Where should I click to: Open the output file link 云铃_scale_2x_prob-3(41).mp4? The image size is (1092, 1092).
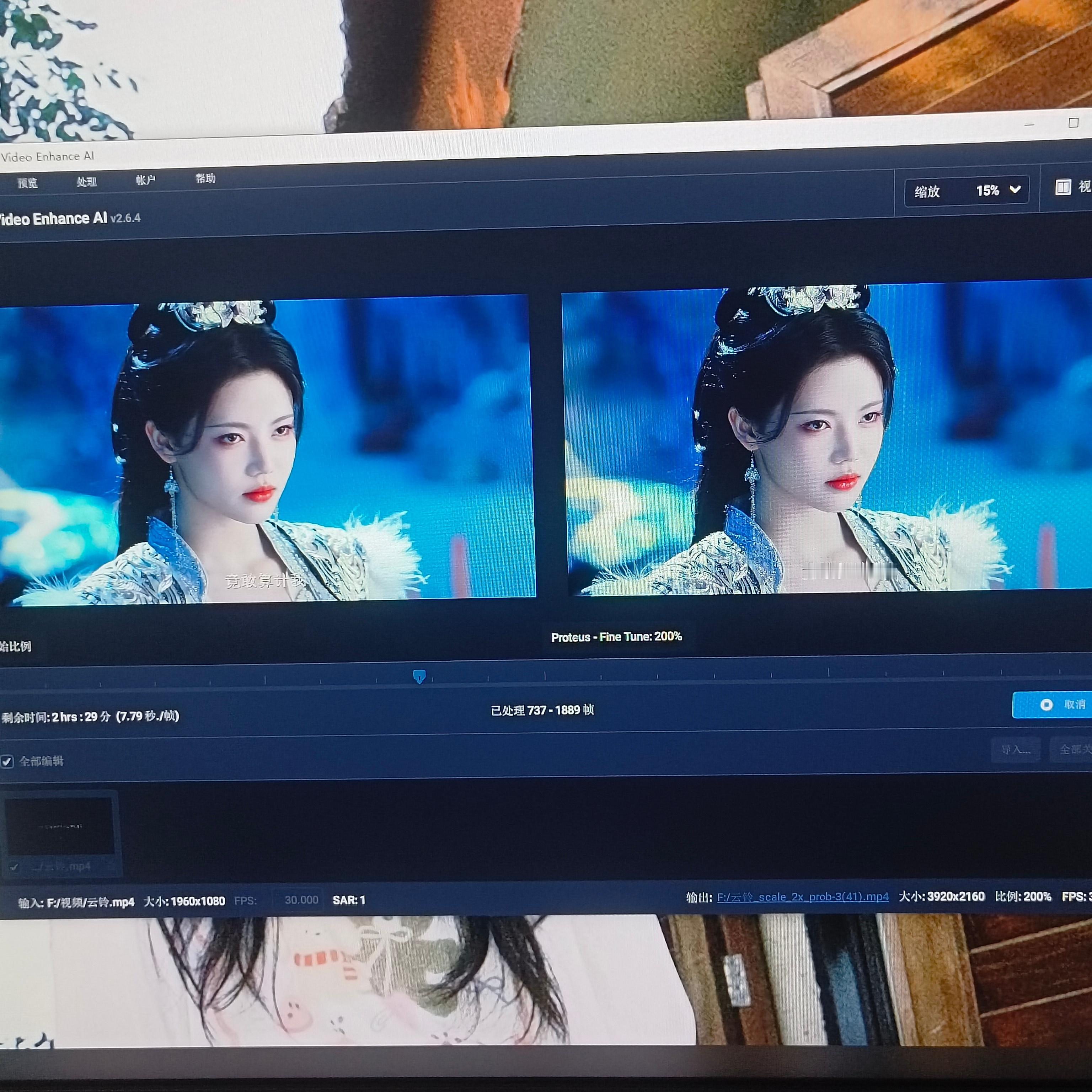(803, 897)
